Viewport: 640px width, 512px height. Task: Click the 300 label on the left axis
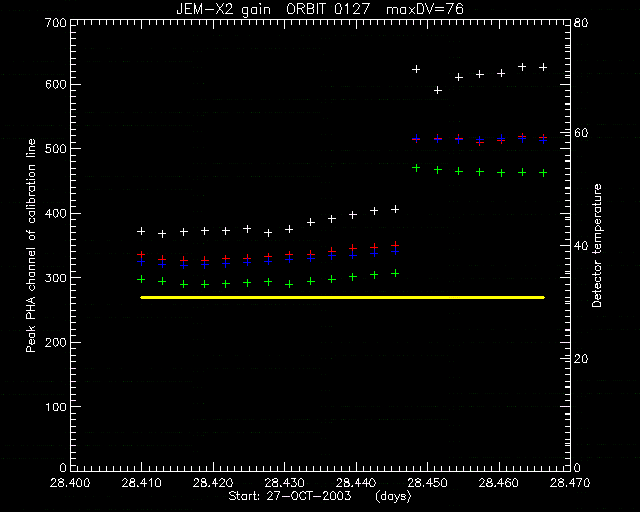[x=56, y=278]
